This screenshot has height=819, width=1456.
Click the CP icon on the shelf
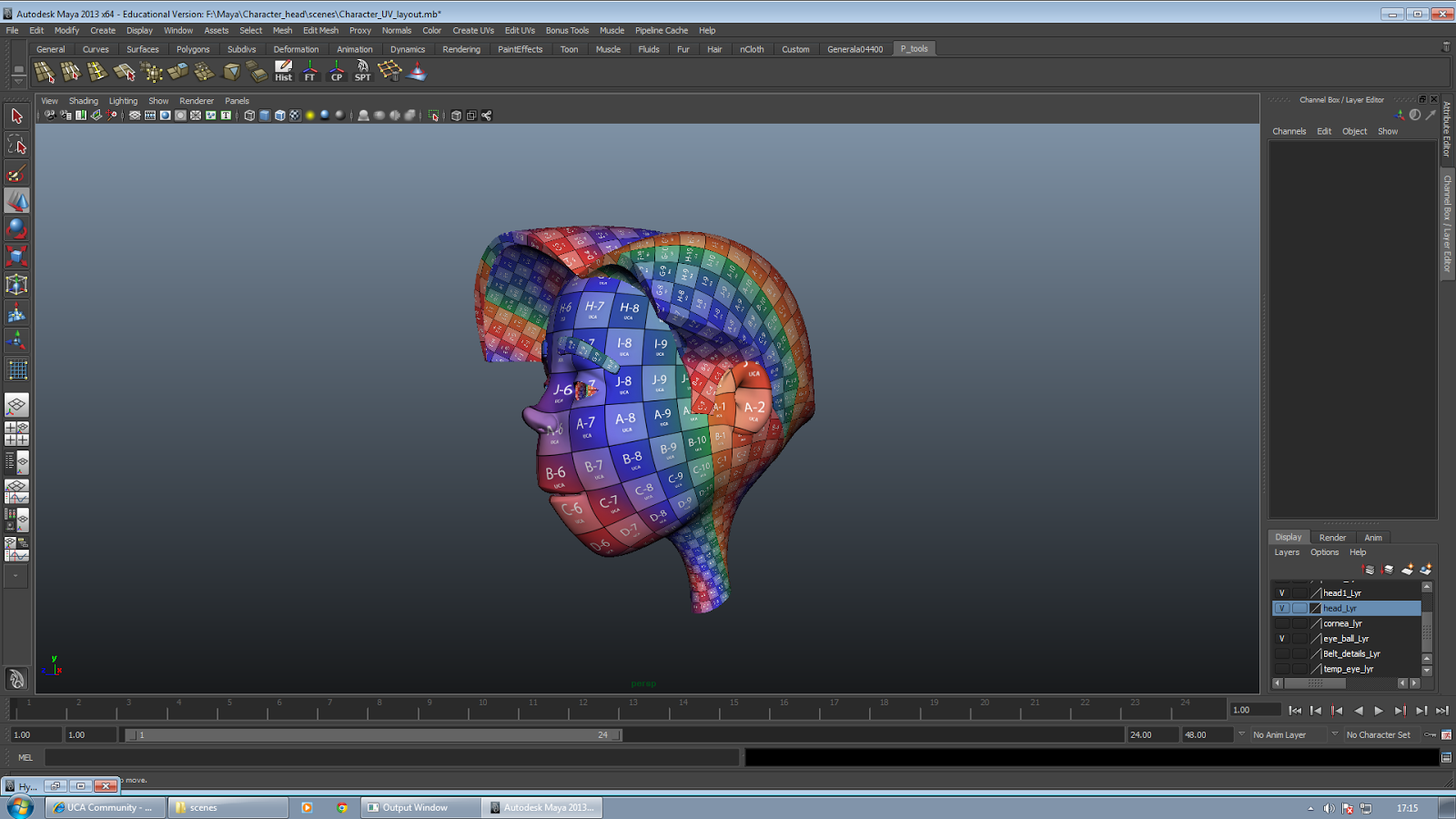click(336, 70)
